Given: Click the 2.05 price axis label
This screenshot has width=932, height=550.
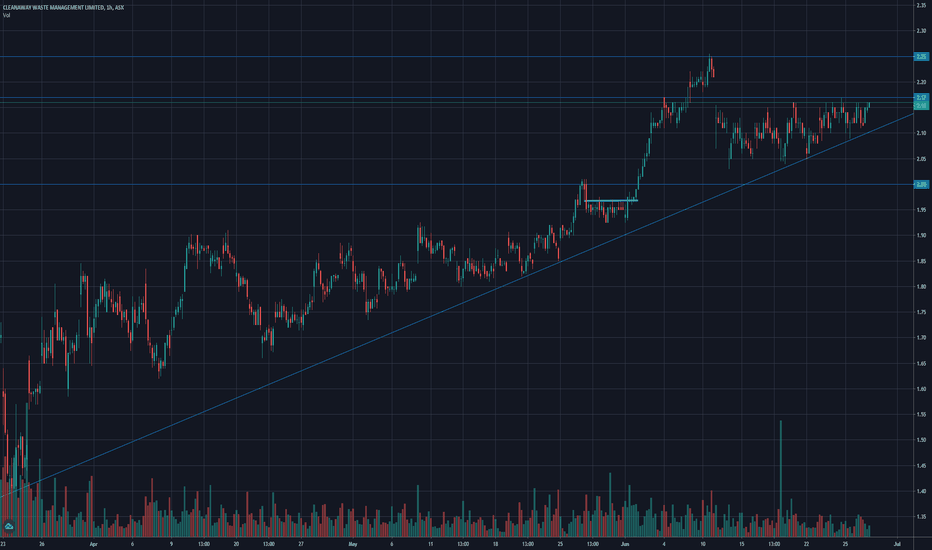Looking at the screenshot, I should [x=921, y=159].
